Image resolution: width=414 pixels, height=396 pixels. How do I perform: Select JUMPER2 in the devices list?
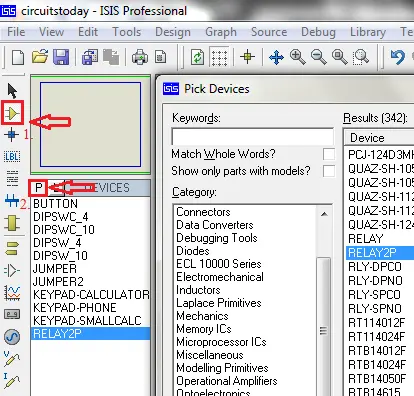coord(58,282)
